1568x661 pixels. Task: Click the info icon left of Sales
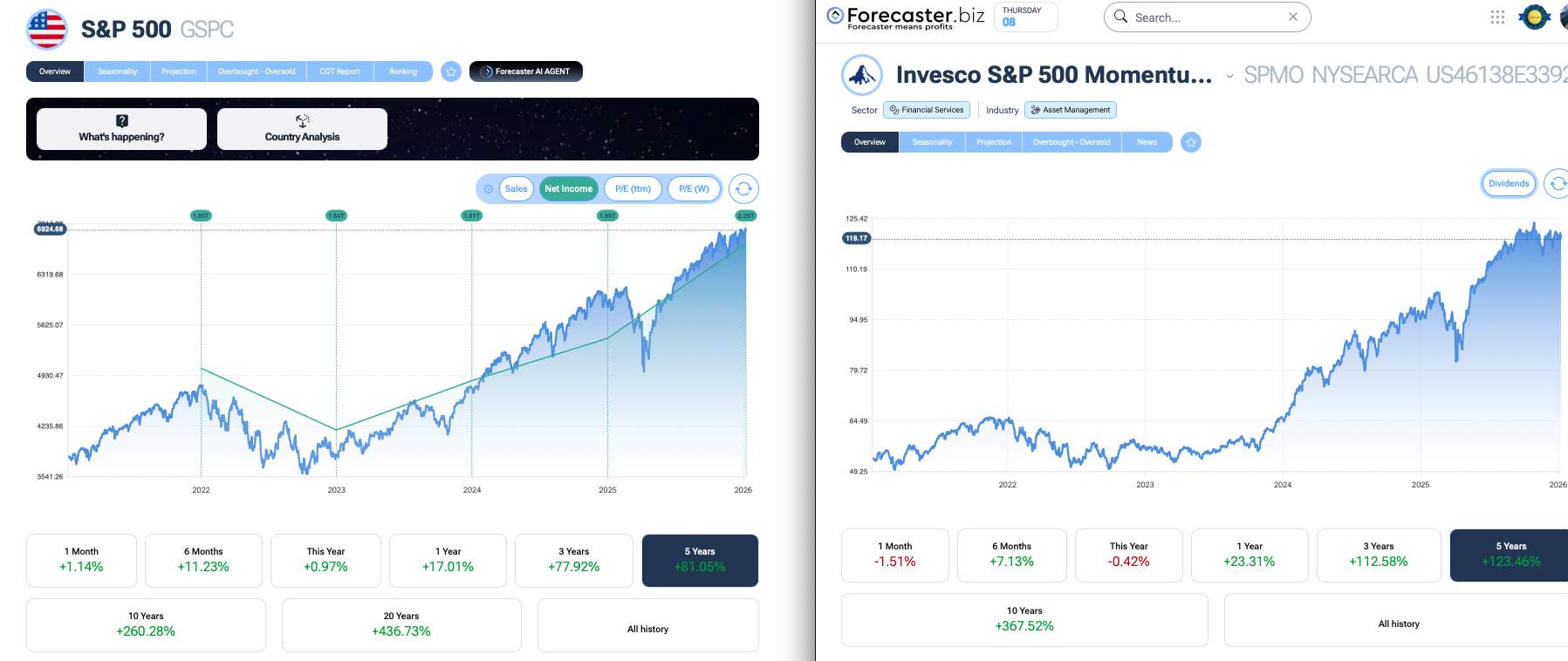(489, 189)
